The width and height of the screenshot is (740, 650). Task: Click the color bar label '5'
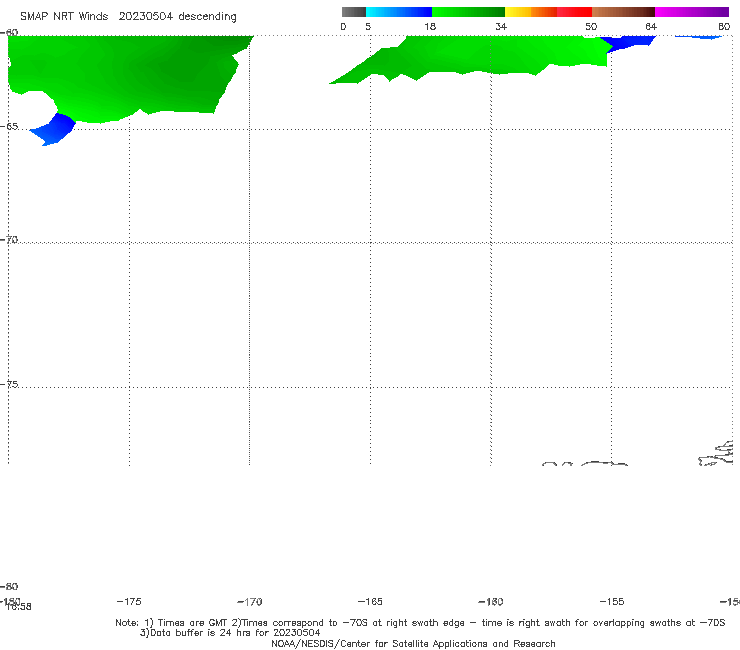(368, 27)
